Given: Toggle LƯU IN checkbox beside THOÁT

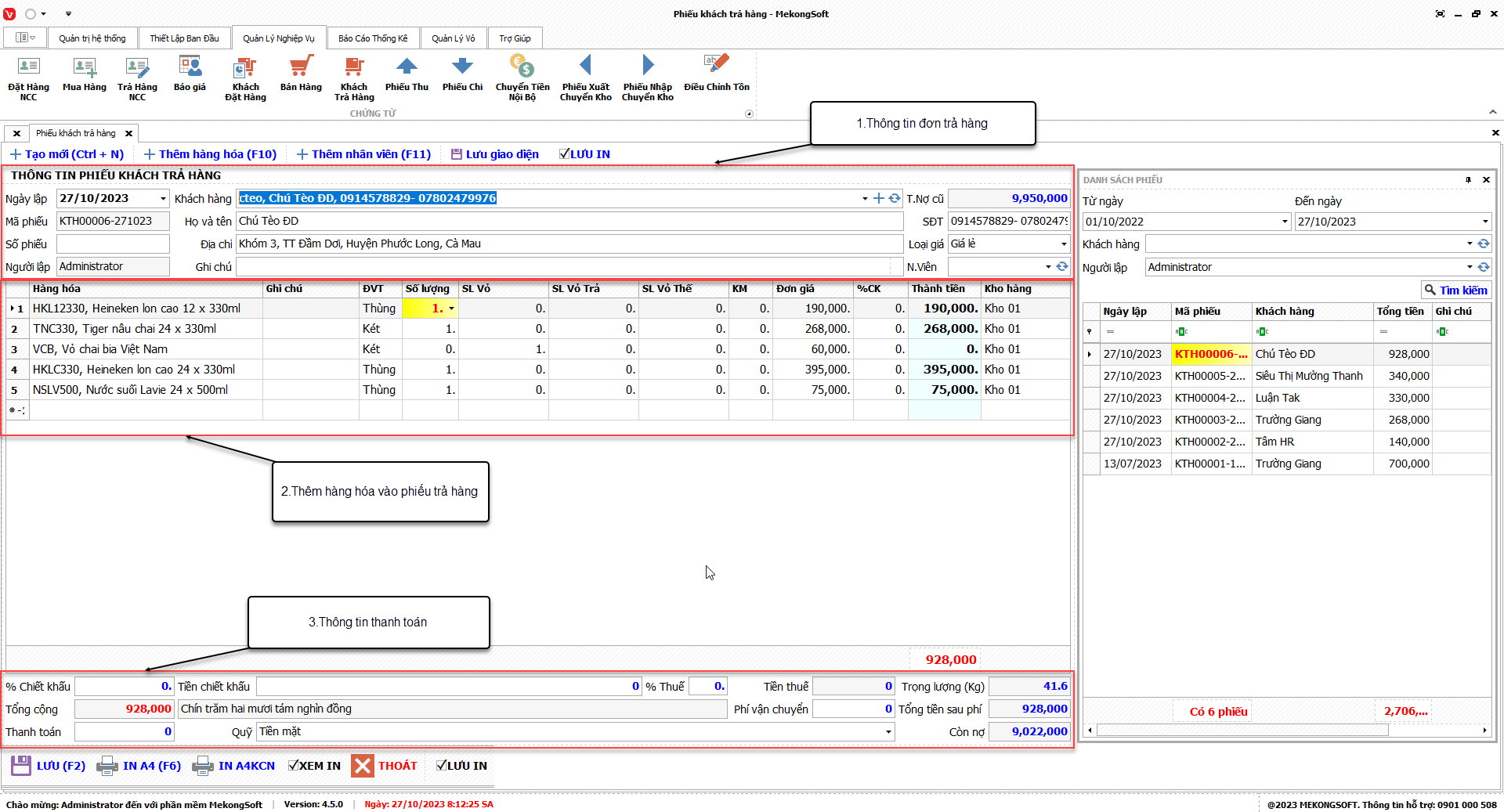Looking at the screenshot, I should (442, 766).
